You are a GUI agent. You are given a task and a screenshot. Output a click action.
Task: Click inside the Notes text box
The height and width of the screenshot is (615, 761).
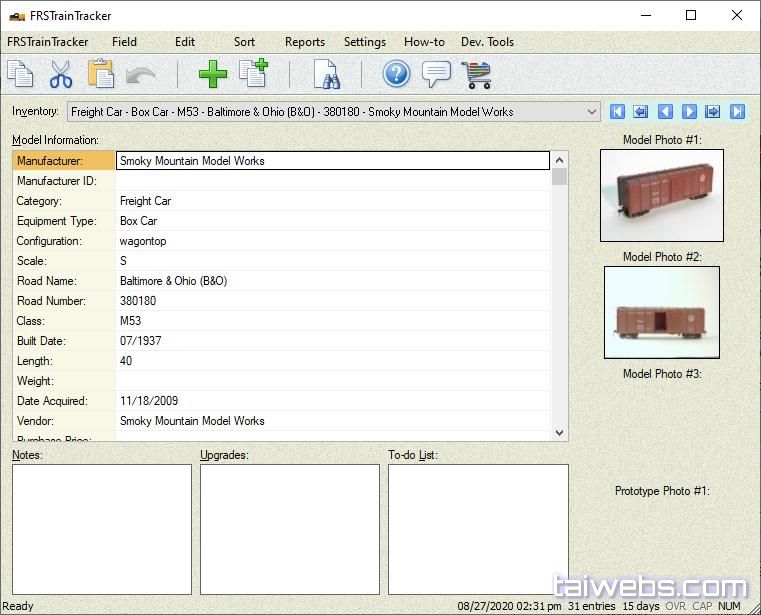pyautogui.click(x=101, y=529)
